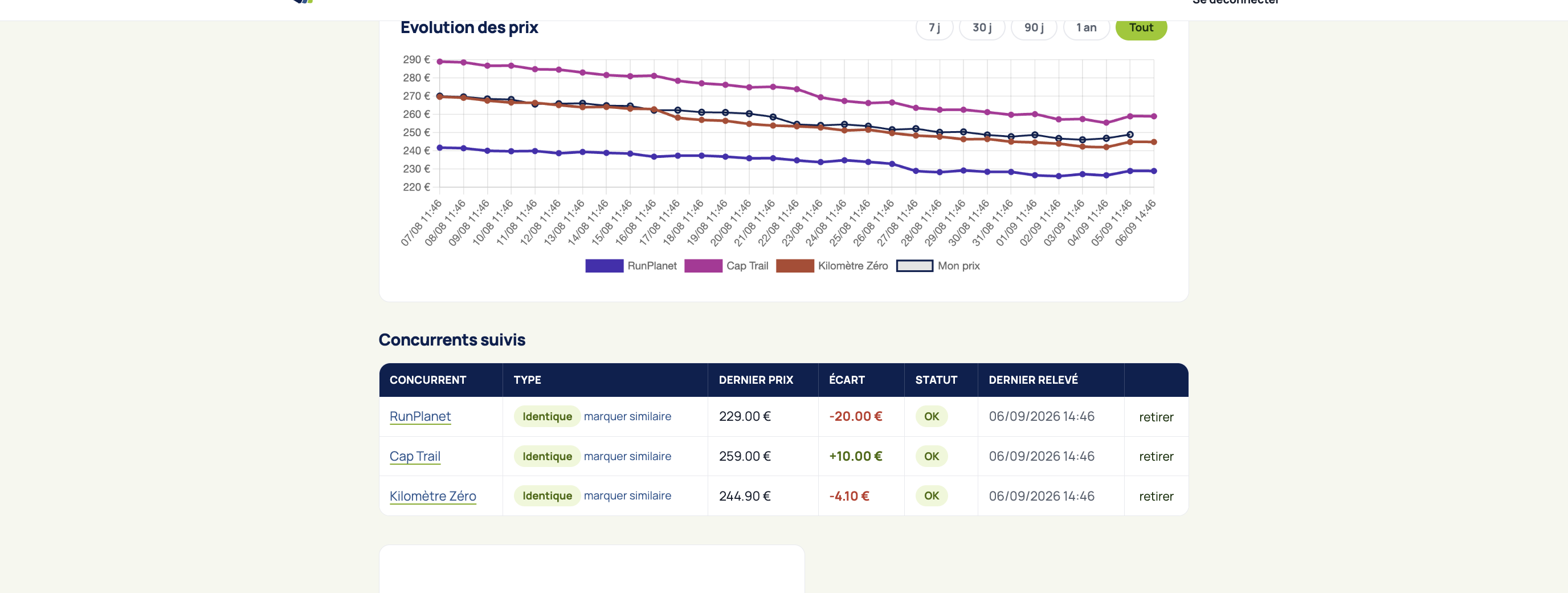The image size is (1568, 593).
Task: Remove RunPlanet with retirer
Action: 1156,417
